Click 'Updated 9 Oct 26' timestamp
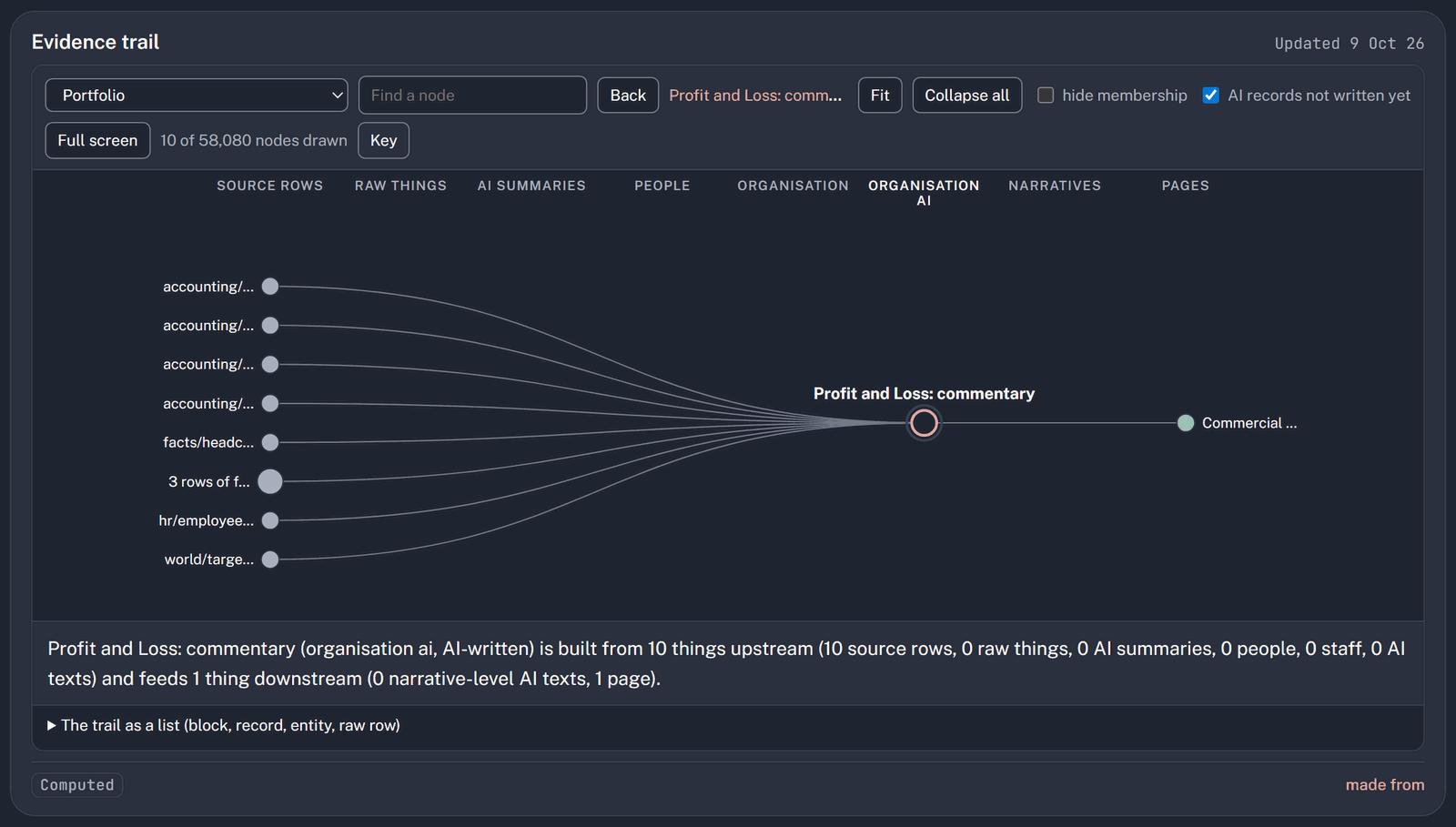 [1350, 44]
